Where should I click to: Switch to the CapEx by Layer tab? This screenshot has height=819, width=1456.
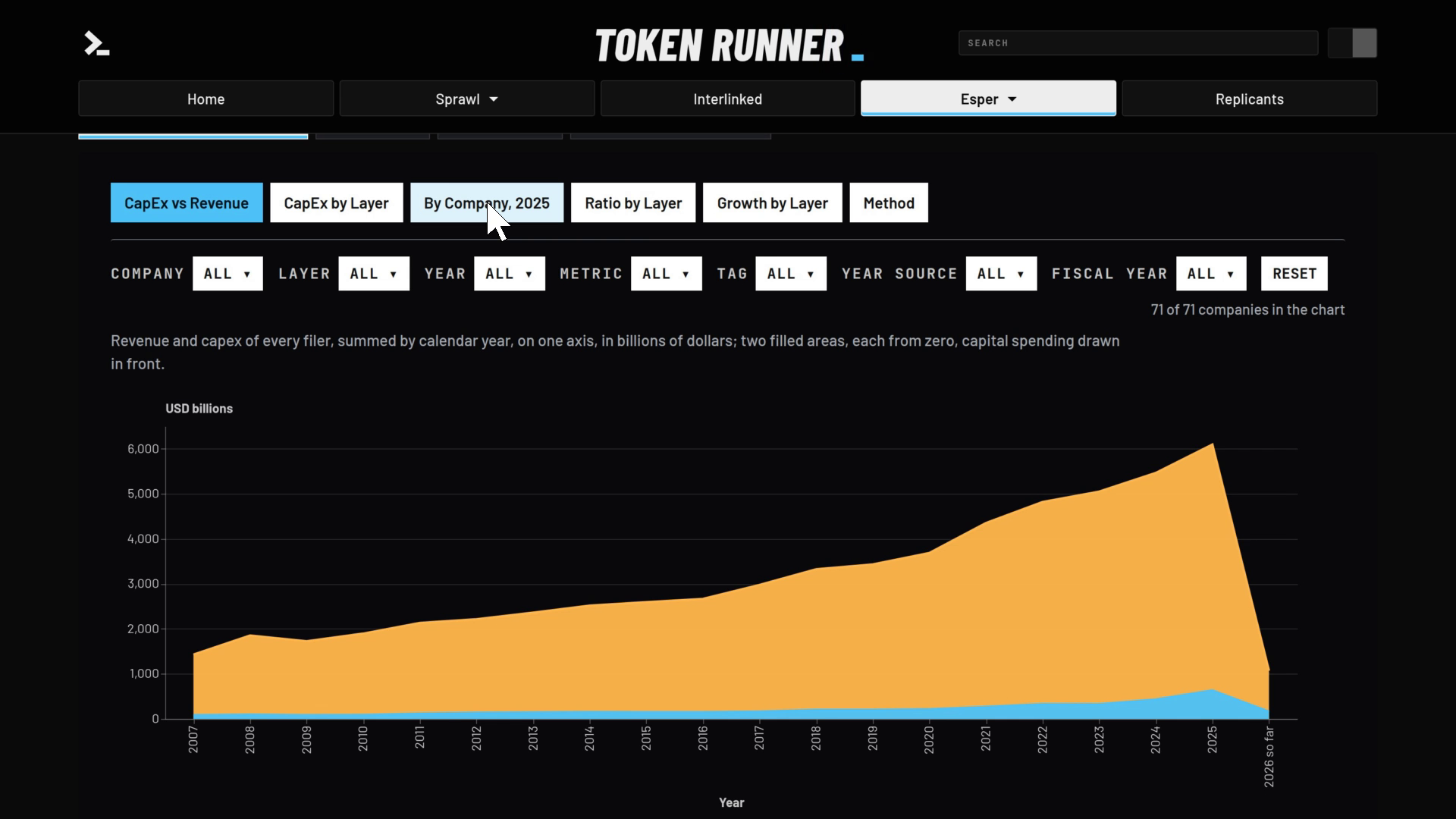tap(336, 202)
